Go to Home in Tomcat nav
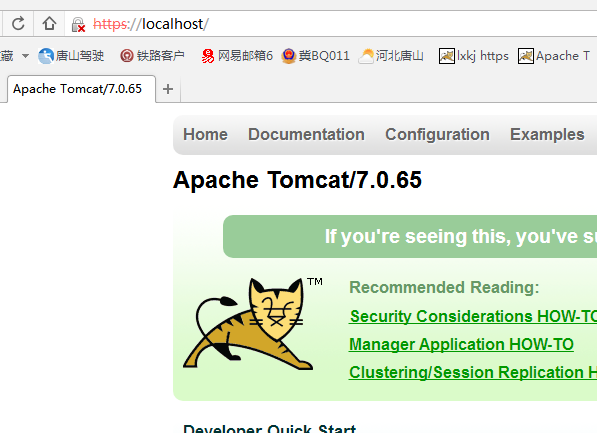 click(205, 134)
